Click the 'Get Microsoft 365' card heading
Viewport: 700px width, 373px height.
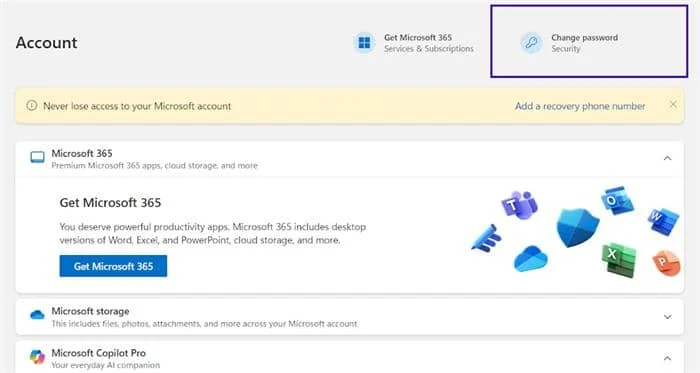pos(110,203)
